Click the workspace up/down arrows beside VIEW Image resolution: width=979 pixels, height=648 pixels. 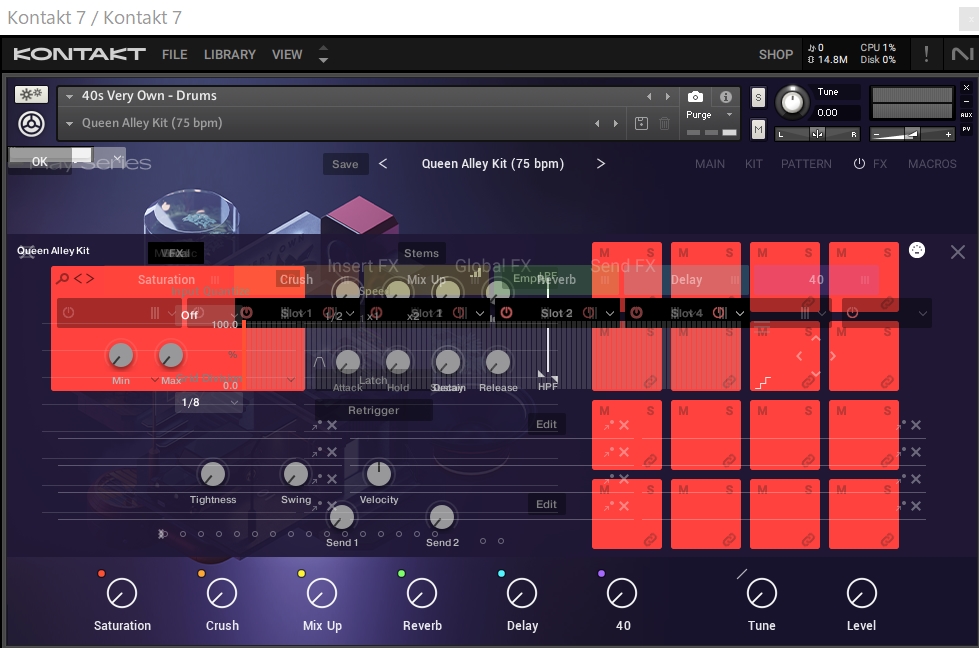(x=323, y=54)
